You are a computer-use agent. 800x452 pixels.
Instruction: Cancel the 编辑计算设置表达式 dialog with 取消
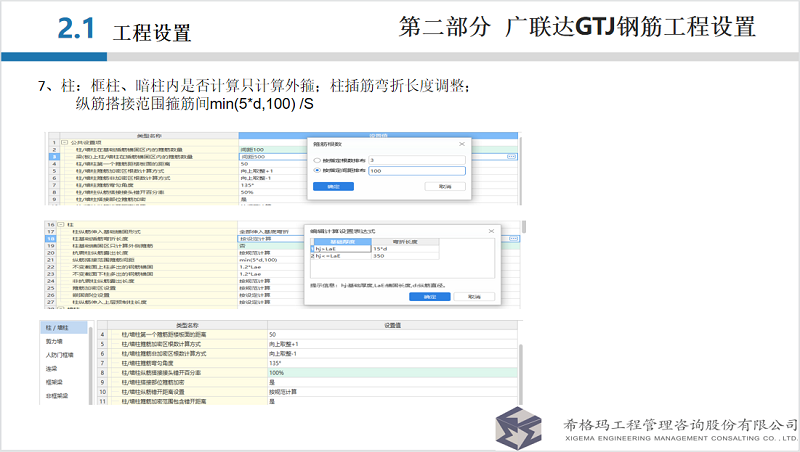[474, 296]
